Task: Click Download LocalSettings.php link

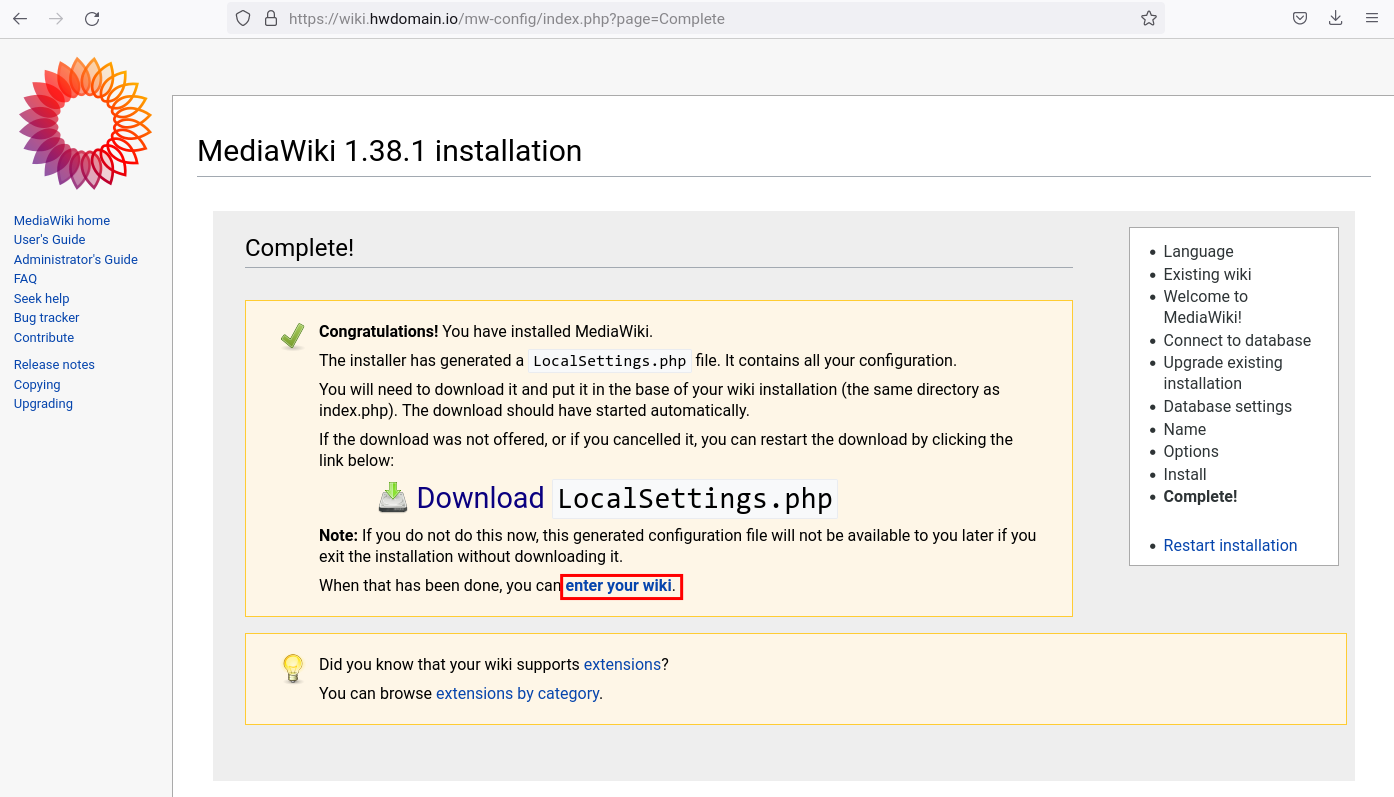Action: 625,498
